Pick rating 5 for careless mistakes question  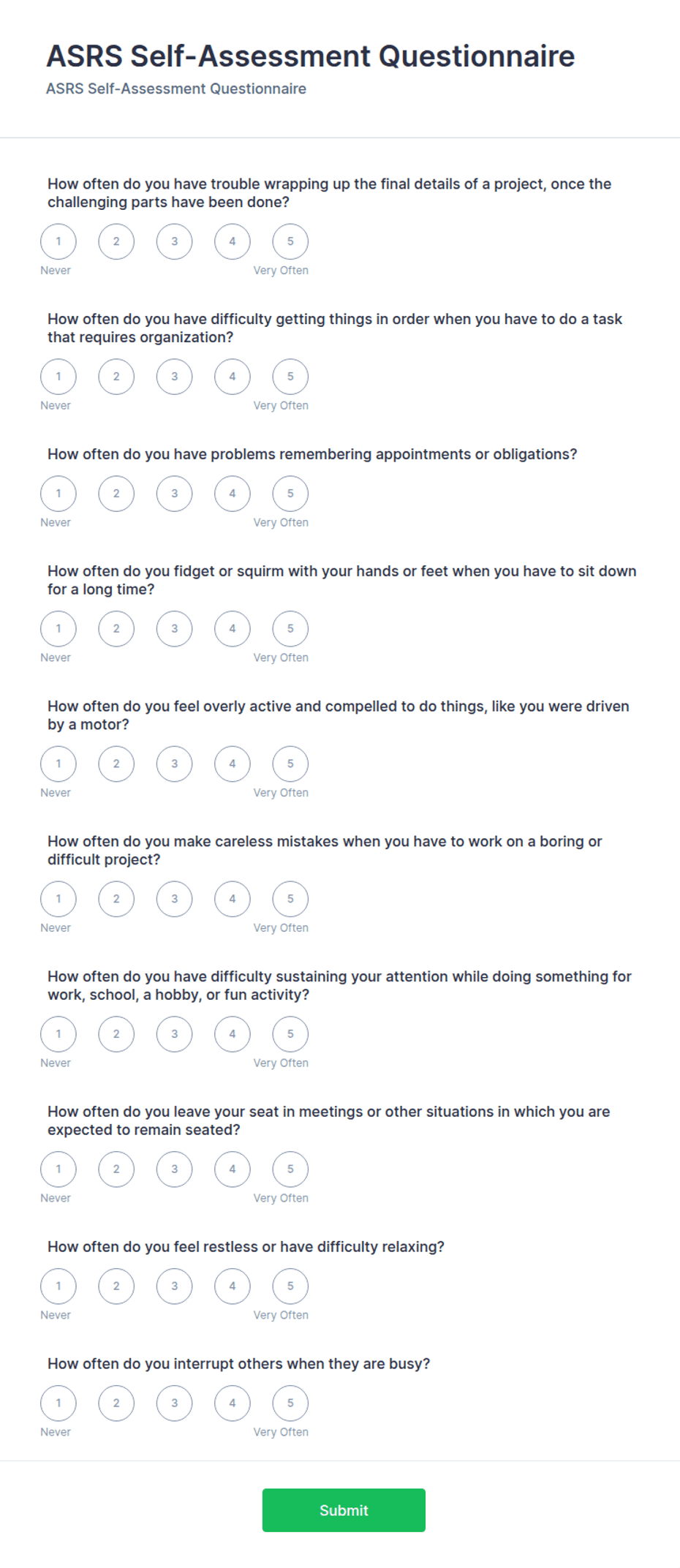[290, 899]
